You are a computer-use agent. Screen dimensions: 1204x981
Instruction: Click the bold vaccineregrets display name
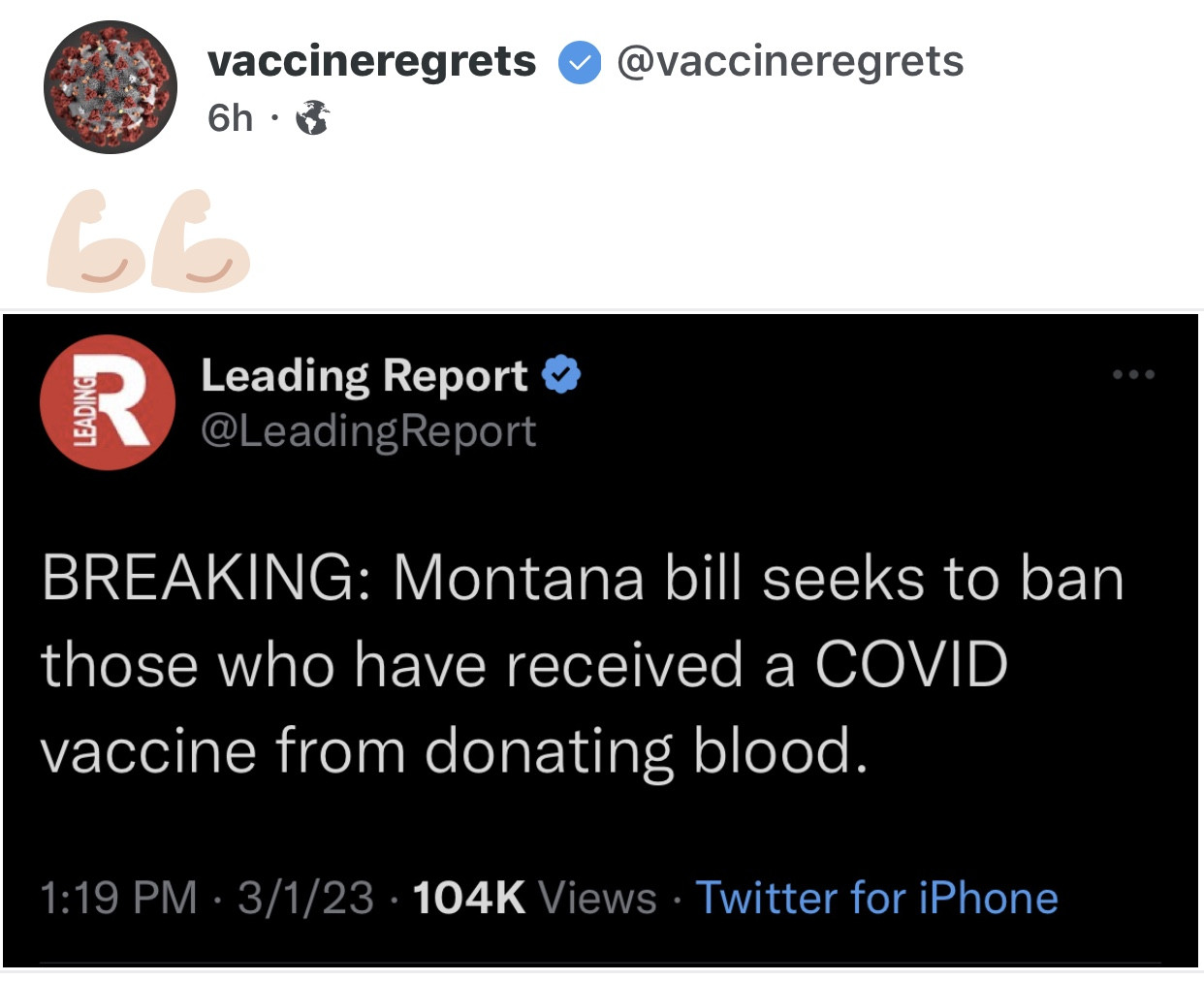coord(371,61)
